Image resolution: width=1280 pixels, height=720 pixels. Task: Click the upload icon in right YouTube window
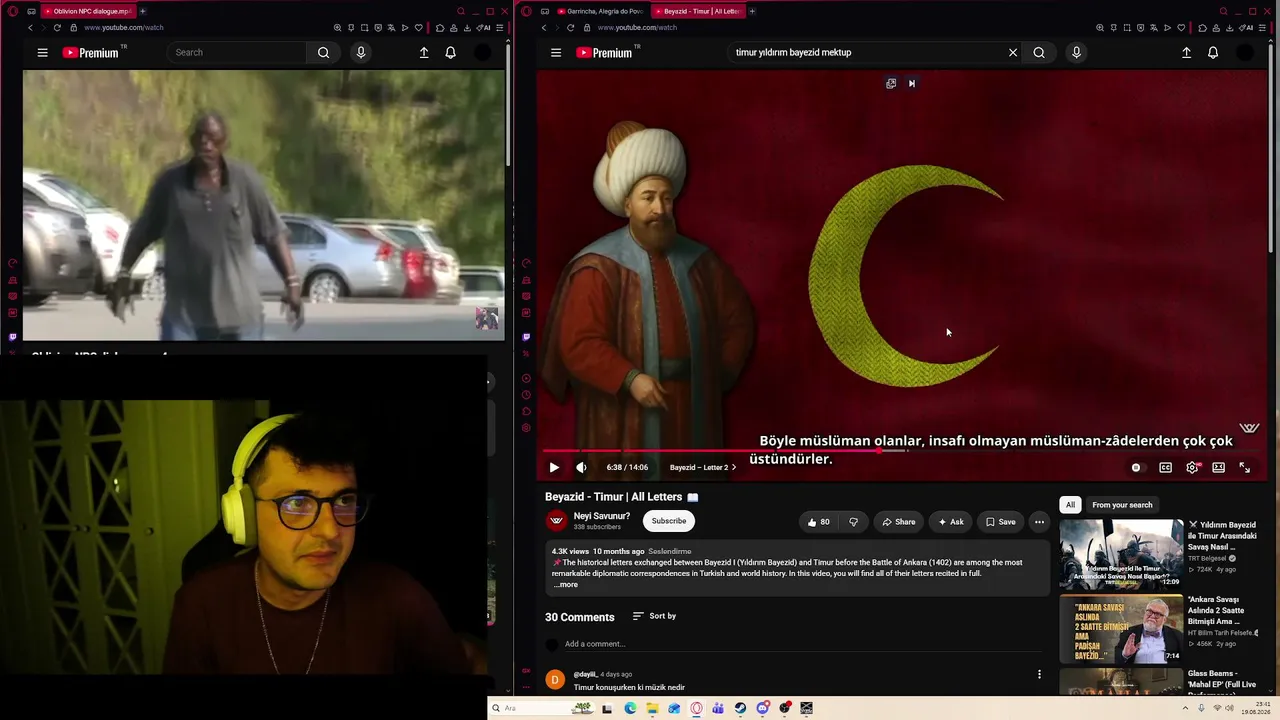(1187, 53)
